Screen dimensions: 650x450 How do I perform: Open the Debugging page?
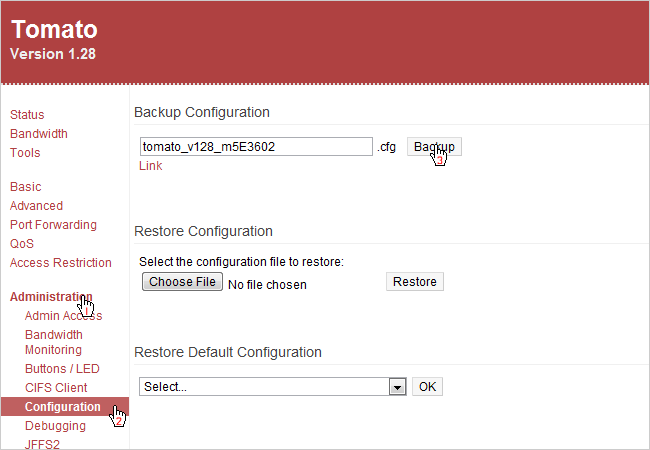(55, 426)
